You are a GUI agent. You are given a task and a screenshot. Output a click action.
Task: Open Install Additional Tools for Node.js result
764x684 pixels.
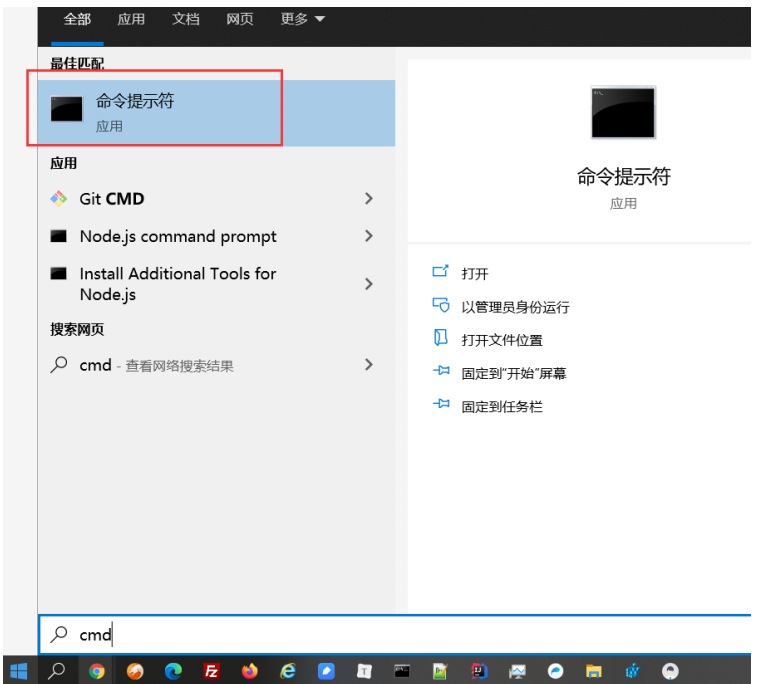coord(216,284)
